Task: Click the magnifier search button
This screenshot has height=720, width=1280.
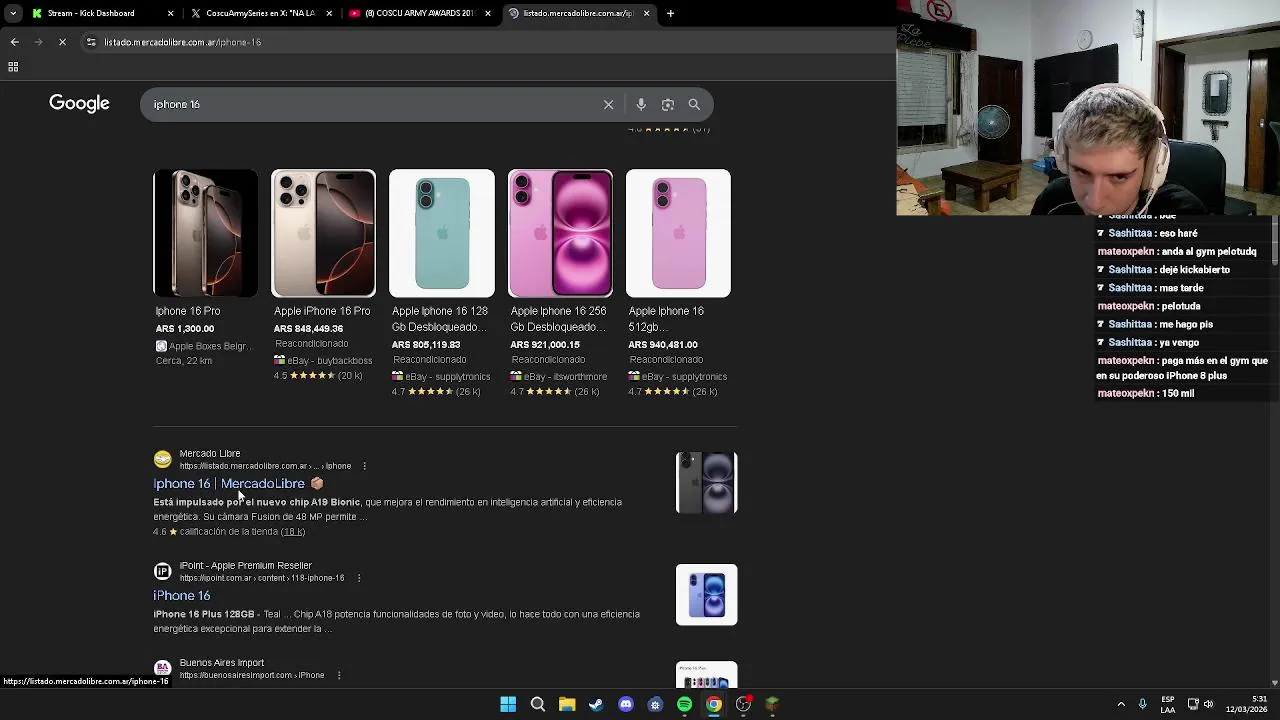Action: click(x=694, y=104)
